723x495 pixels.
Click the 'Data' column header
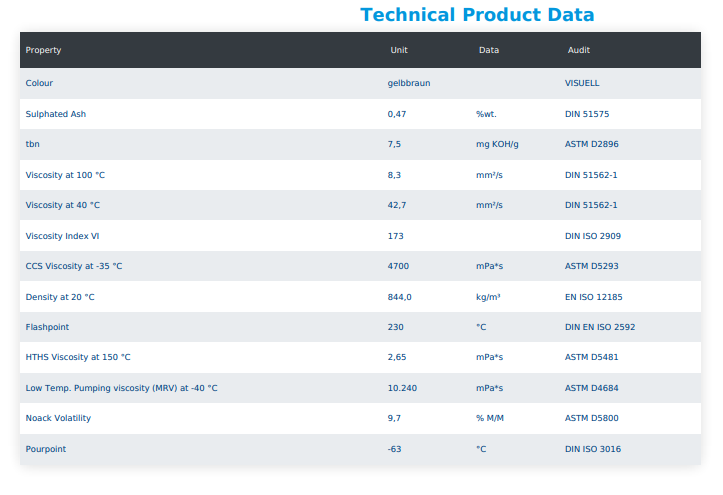489,50
